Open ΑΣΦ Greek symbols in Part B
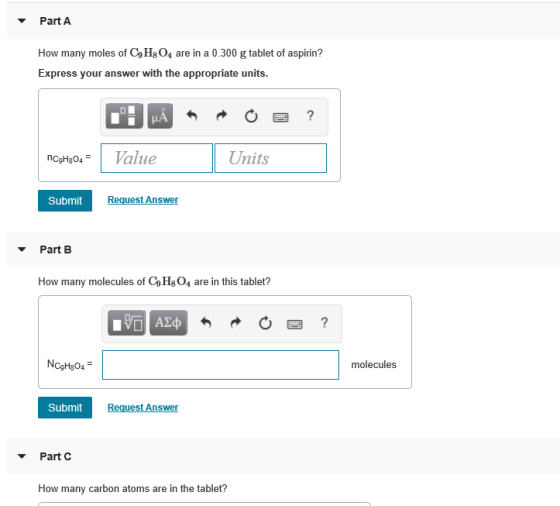The image size is (560, 506). click(x=168, y=323)
